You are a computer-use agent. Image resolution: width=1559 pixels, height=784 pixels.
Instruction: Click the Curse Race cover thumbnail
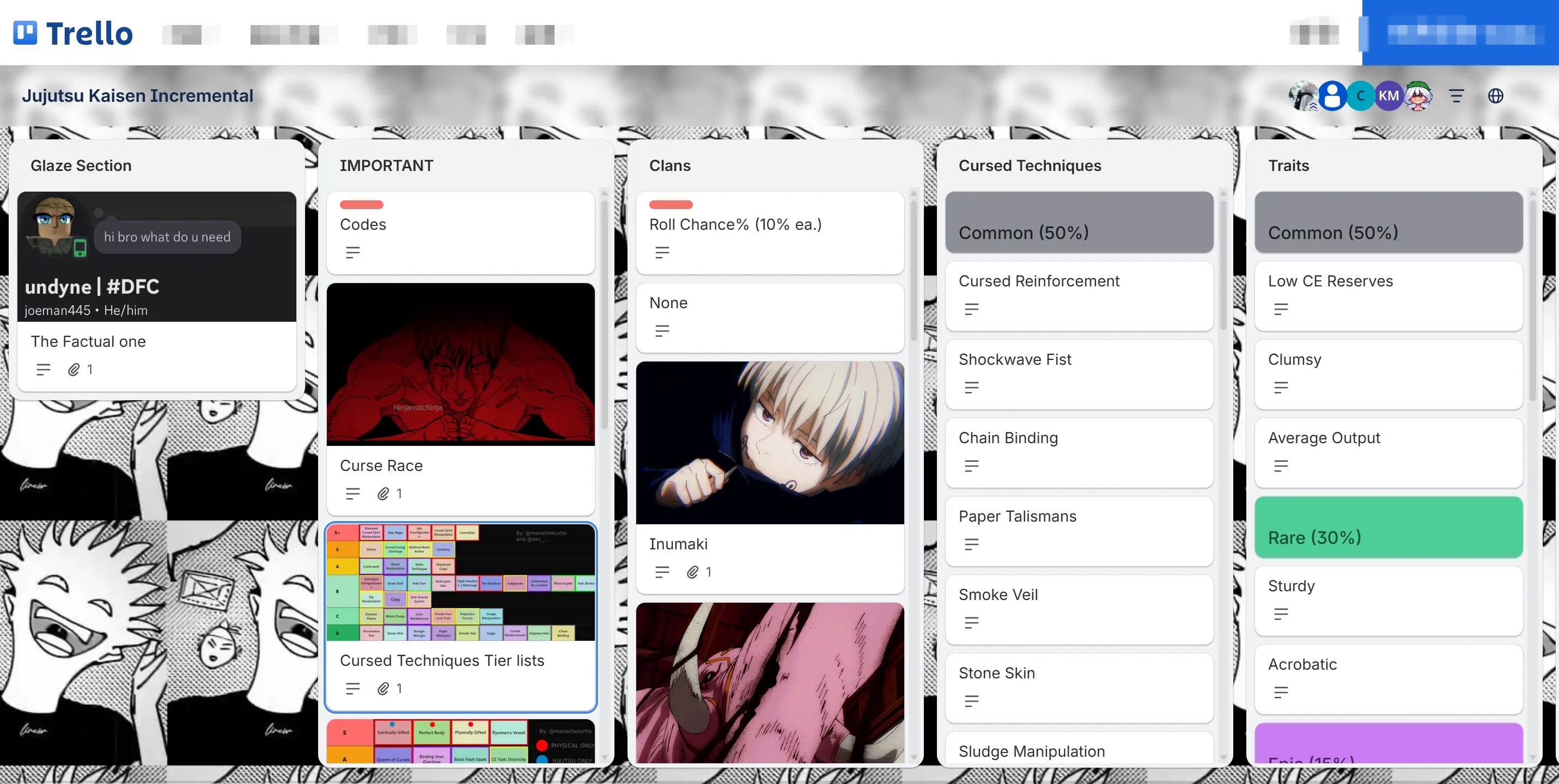pyautogui.click(x=460, y=364)
